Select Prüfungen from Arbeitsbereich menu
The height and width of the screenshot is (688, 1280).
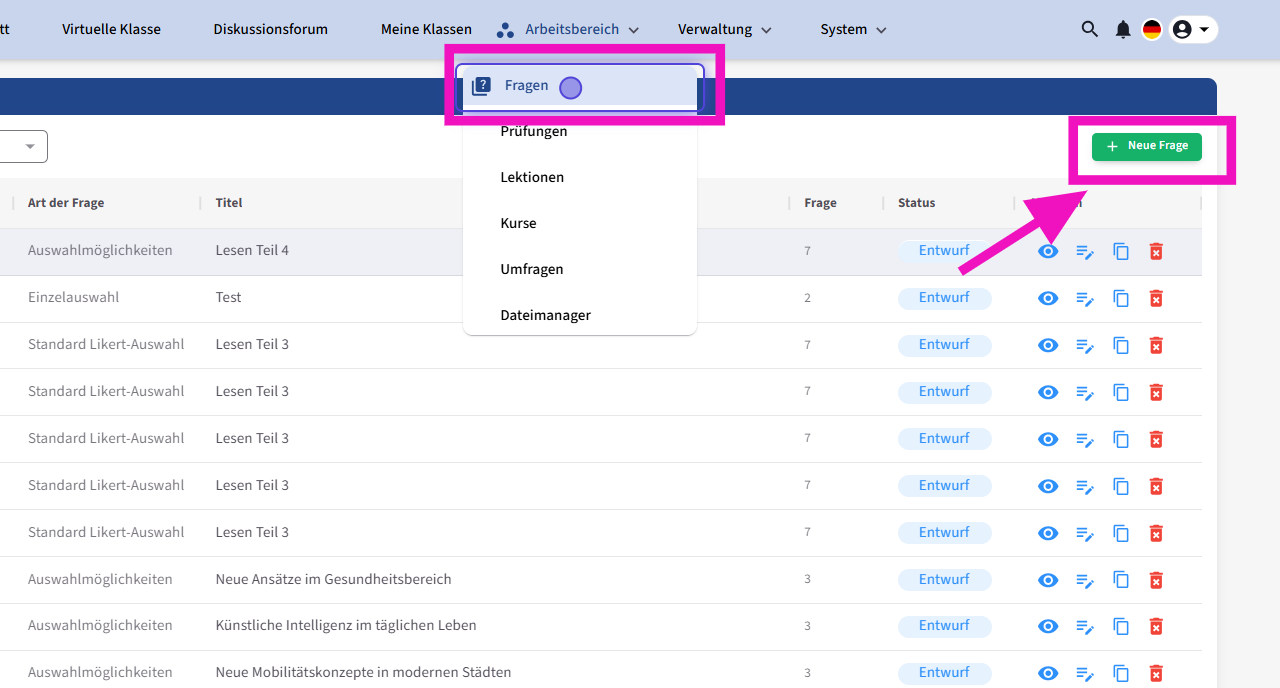pos(534,132)
